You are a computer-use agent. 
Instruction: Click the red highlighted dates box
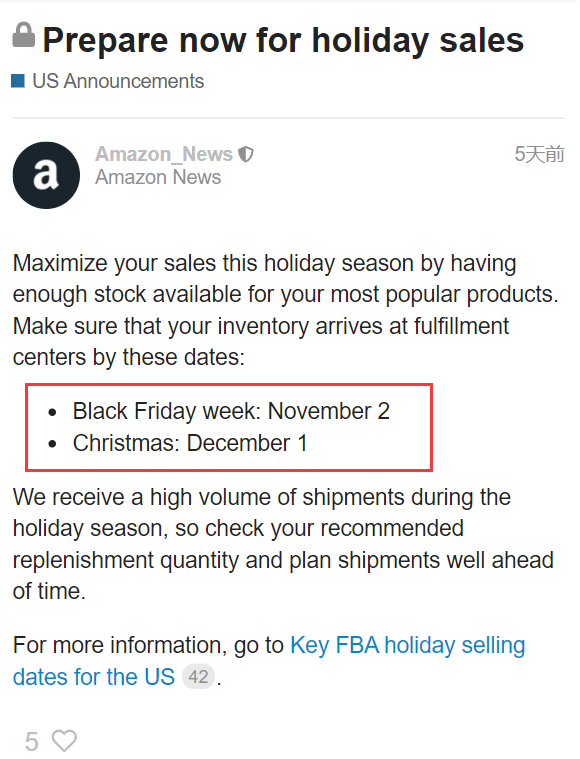click(229, 427)
